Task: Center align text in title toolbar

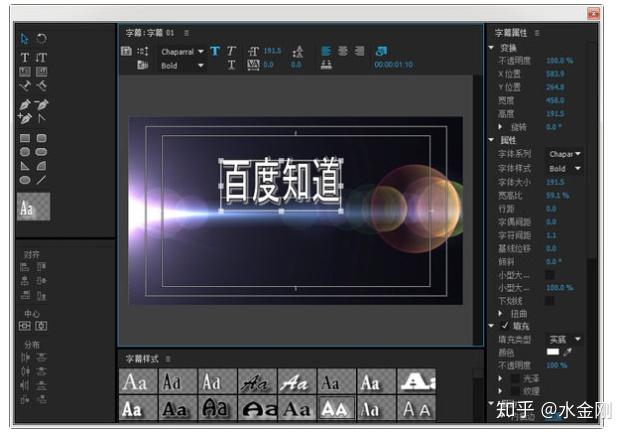Action: point(343,51)
